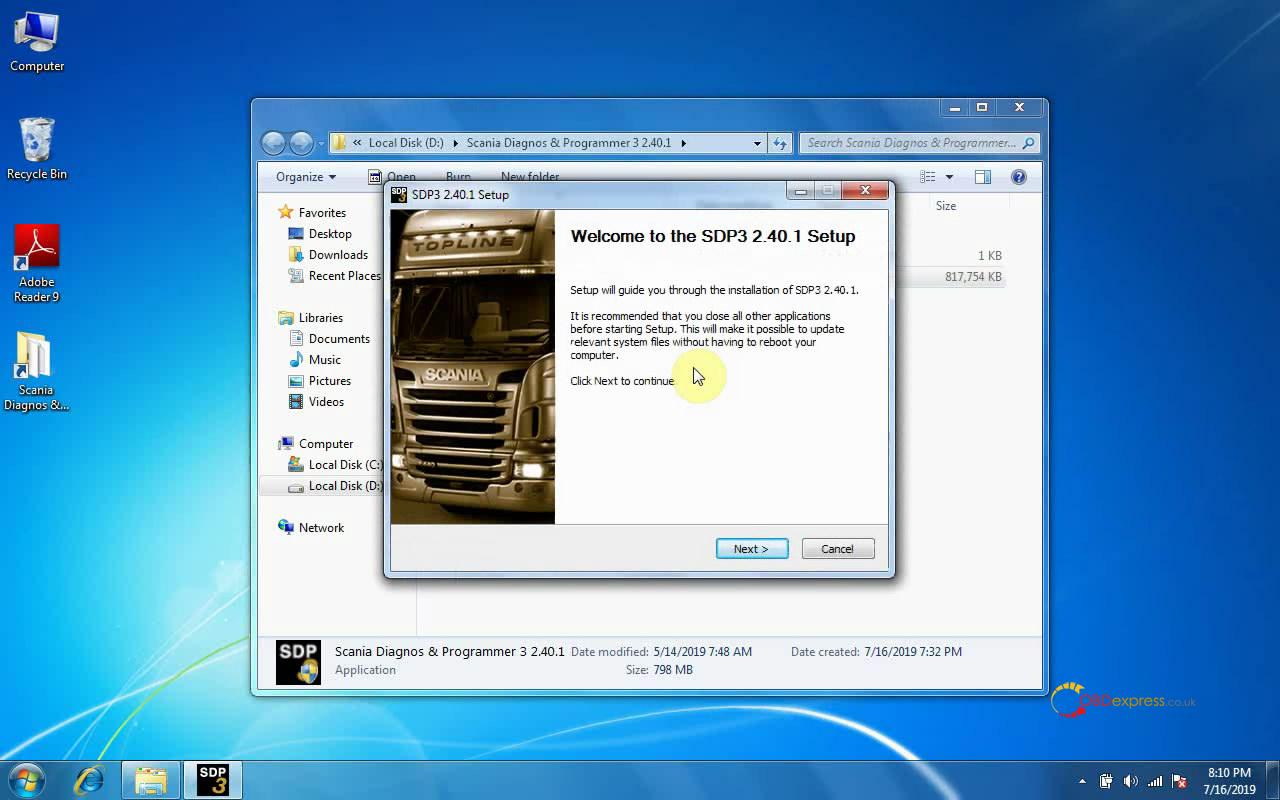This screenshot has height=800, width=1280.
Task: Select the Computer desktop icon
Action: coord(37,42)
